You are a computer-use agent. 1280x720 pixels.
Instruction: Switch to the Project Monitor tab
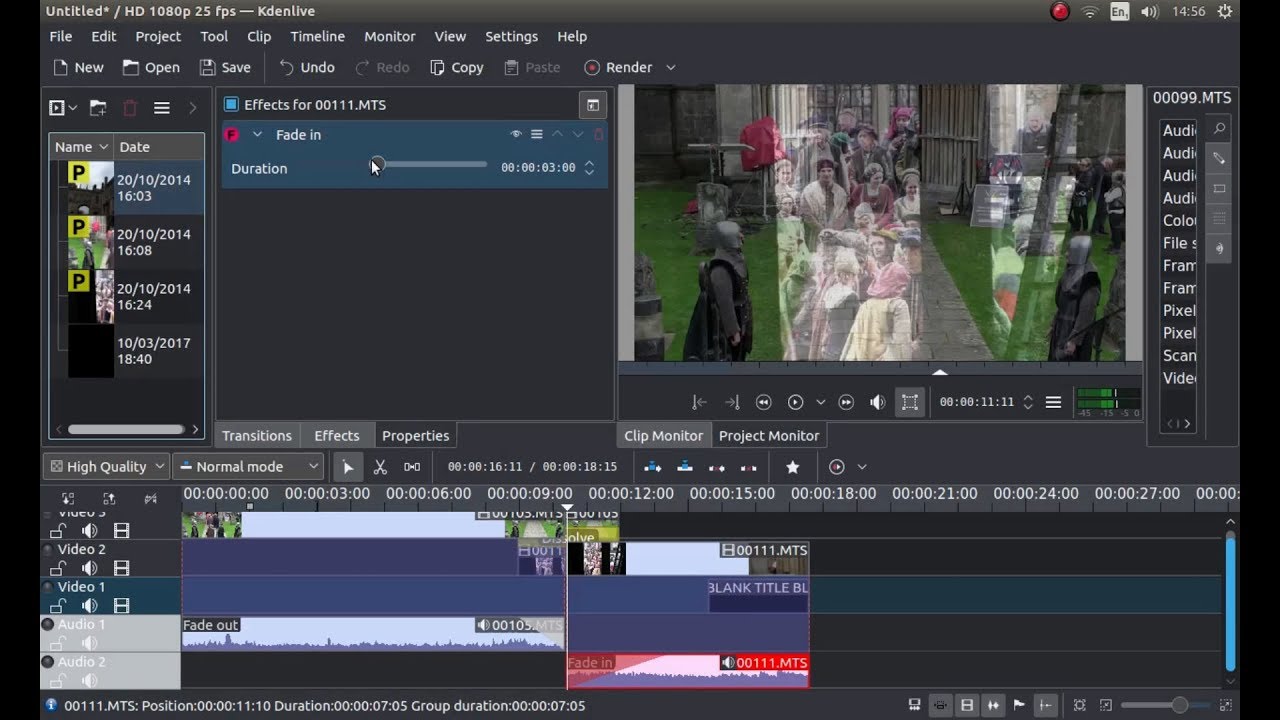point(769,436)
